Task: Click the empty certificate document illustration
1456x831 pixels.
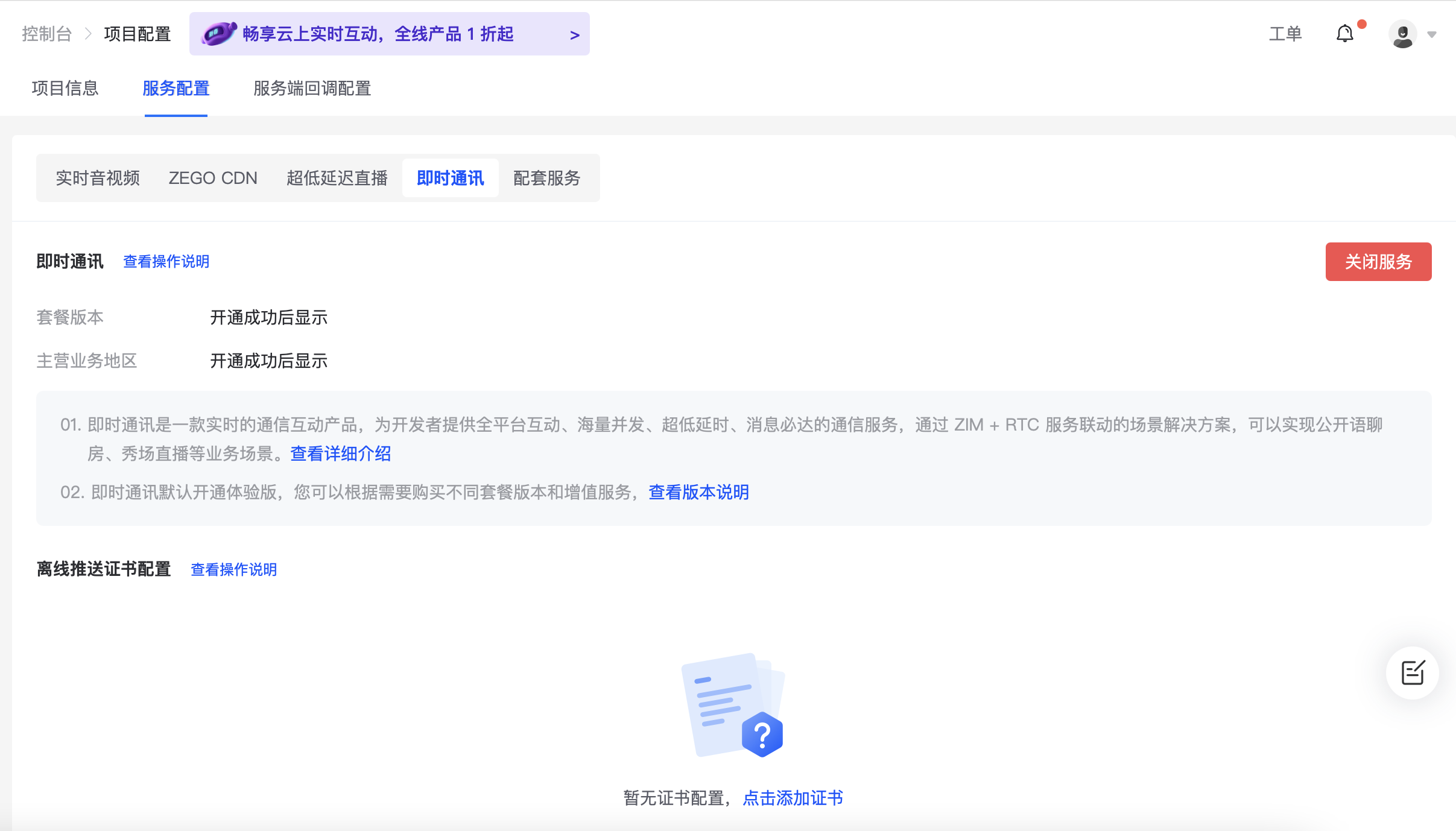Action: 732,705
